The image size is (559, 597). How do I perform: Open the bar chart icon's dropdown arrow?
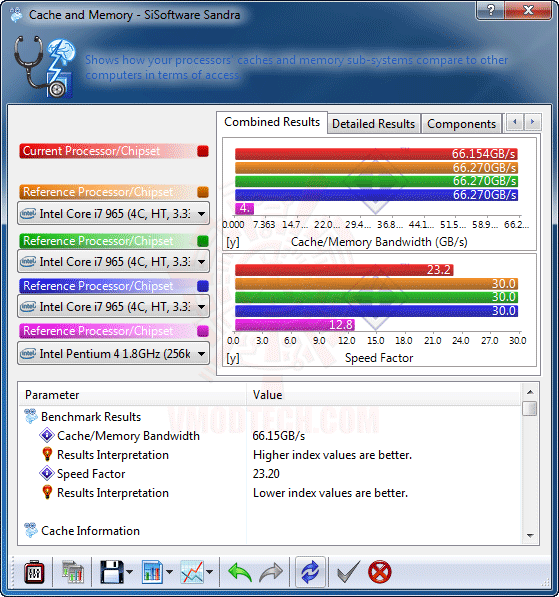[169, 571]
